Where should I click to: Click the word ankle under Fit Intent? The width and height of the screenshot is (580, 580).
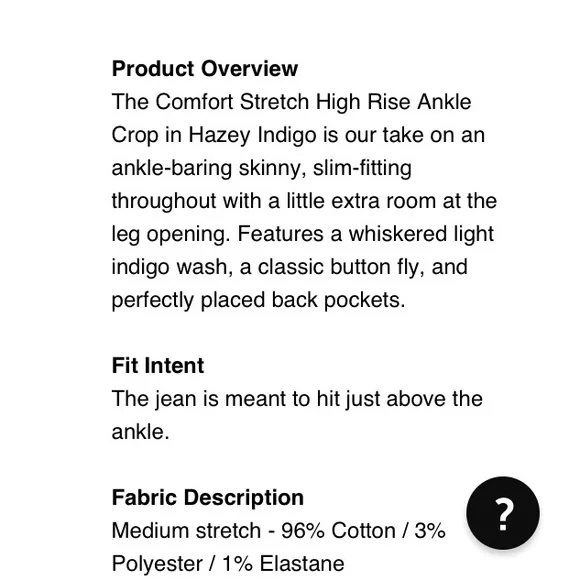coord(140,432)
